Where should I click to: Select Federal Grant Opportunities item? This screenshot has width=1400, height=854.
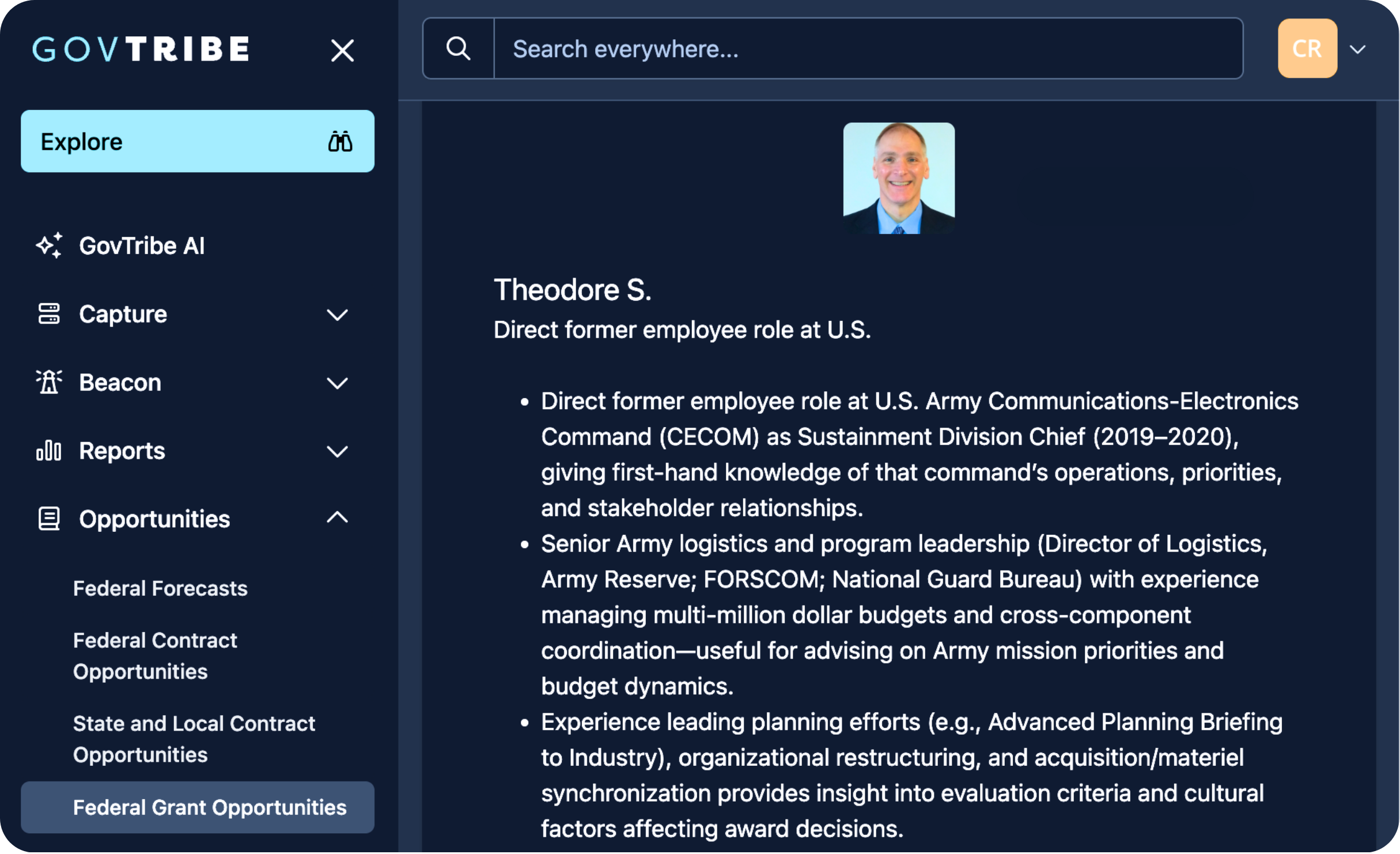click(210, 807)
